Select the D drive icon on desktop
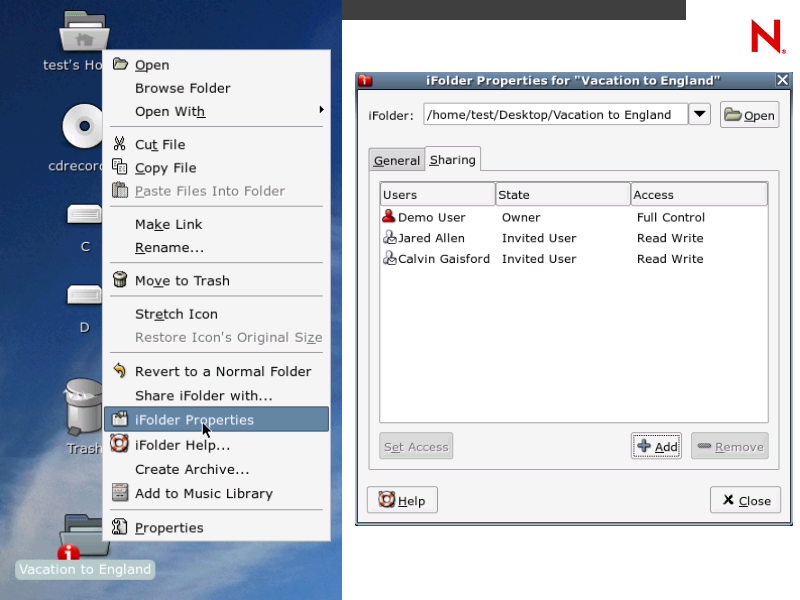 tap(85, 295)
